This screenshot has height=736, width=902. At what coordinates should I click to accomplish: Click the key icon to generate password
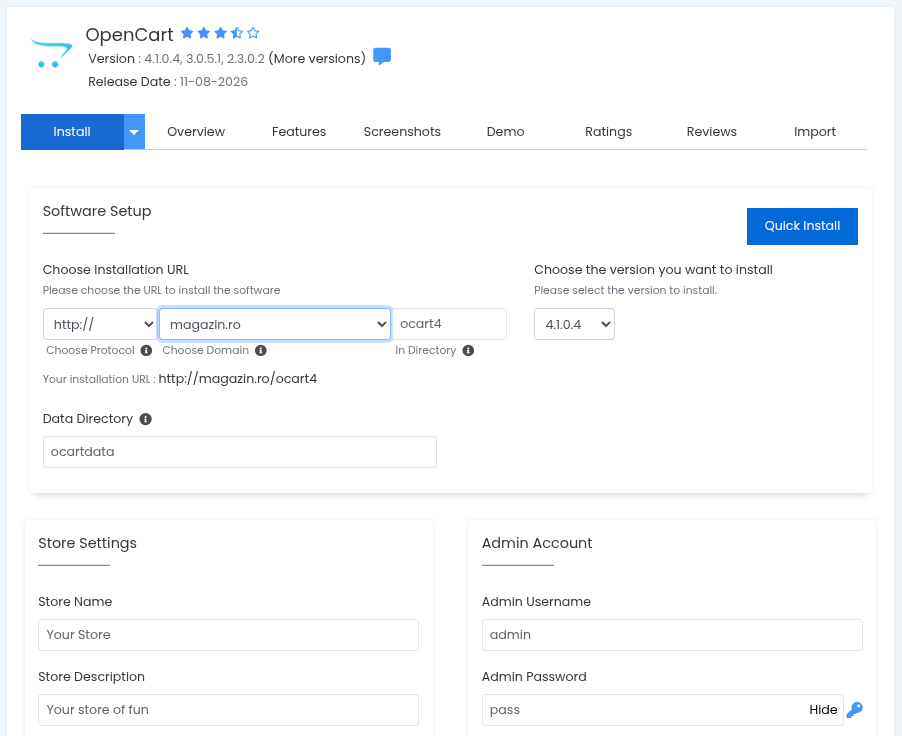855,710
